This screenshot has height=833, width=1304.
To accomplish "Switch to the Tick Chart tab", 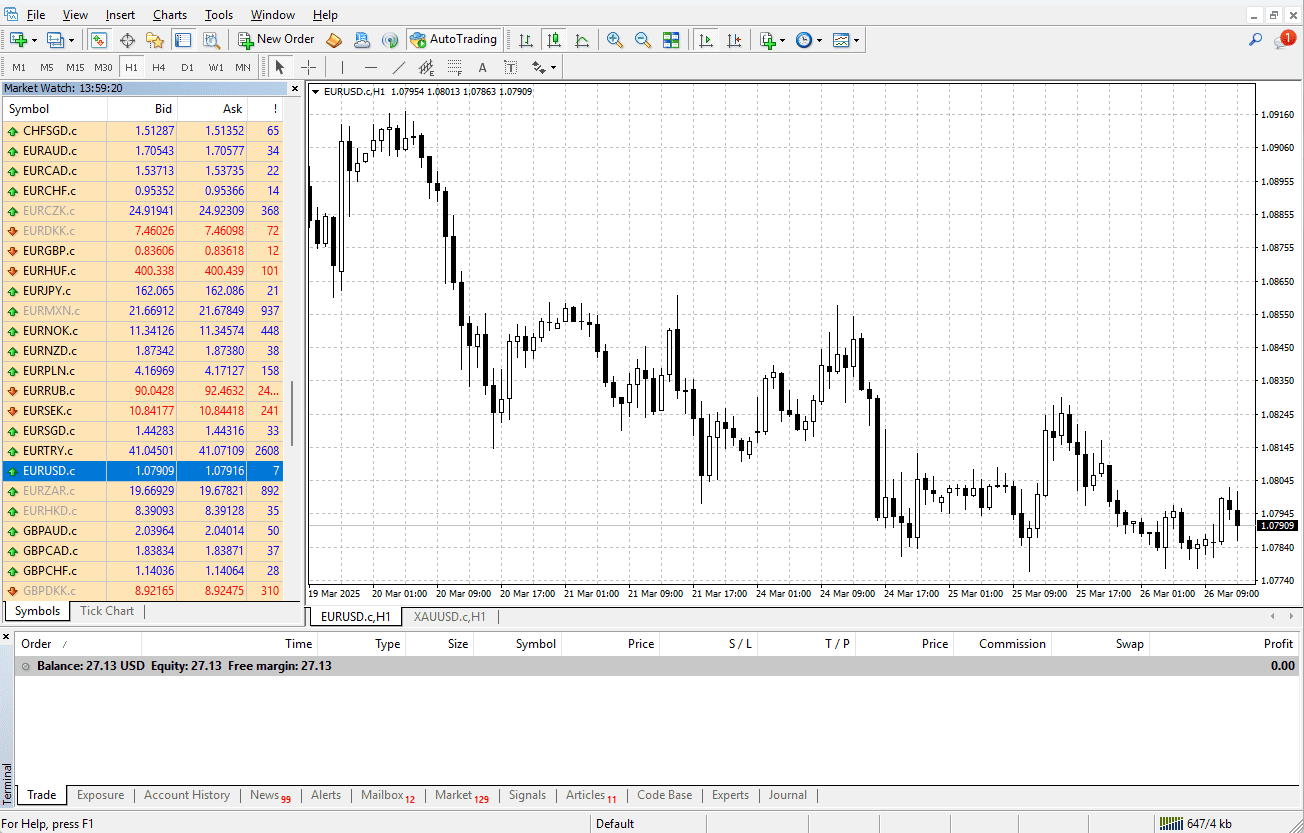I will click(107, 611).
